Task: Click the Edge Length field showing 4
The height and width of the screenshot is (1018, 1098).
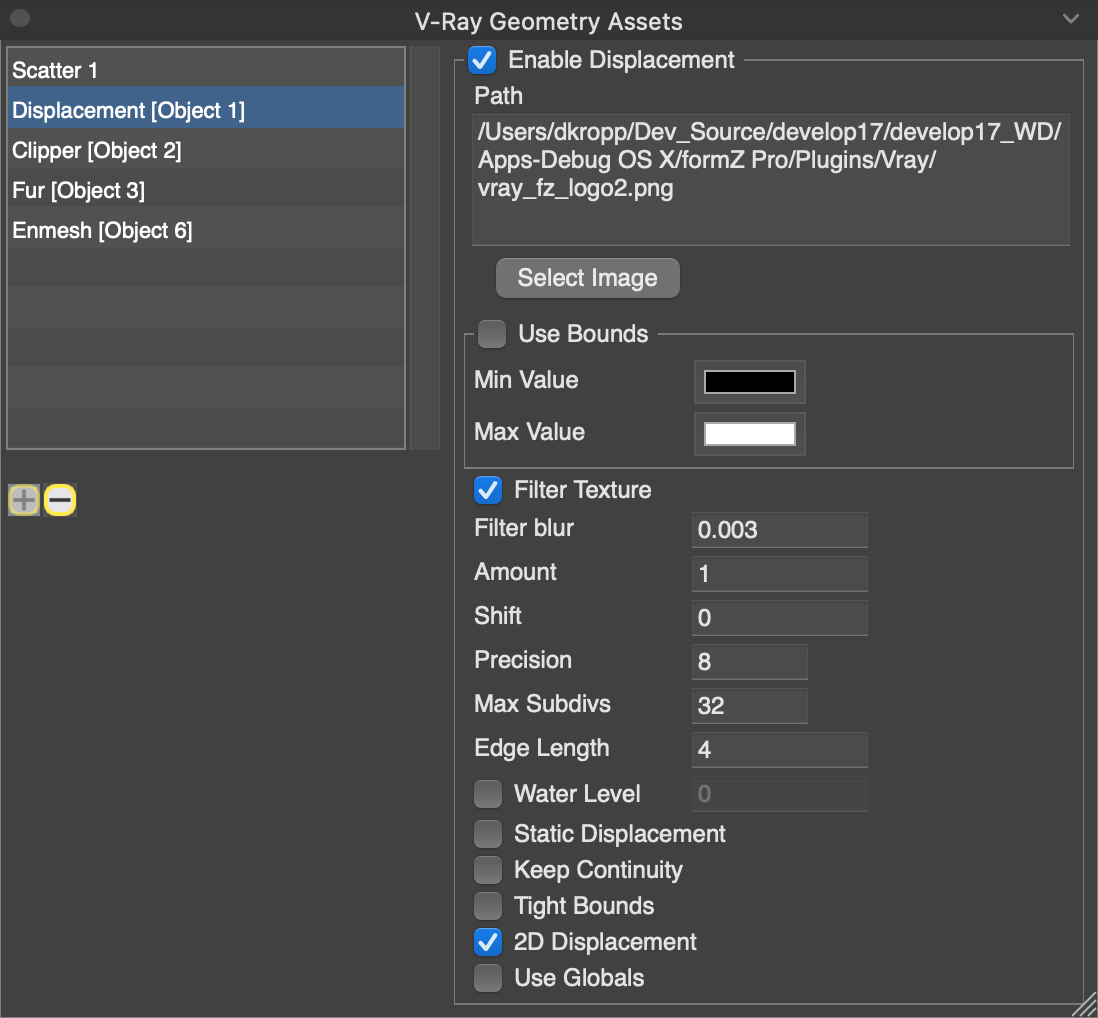Action: tap(779, 750)
